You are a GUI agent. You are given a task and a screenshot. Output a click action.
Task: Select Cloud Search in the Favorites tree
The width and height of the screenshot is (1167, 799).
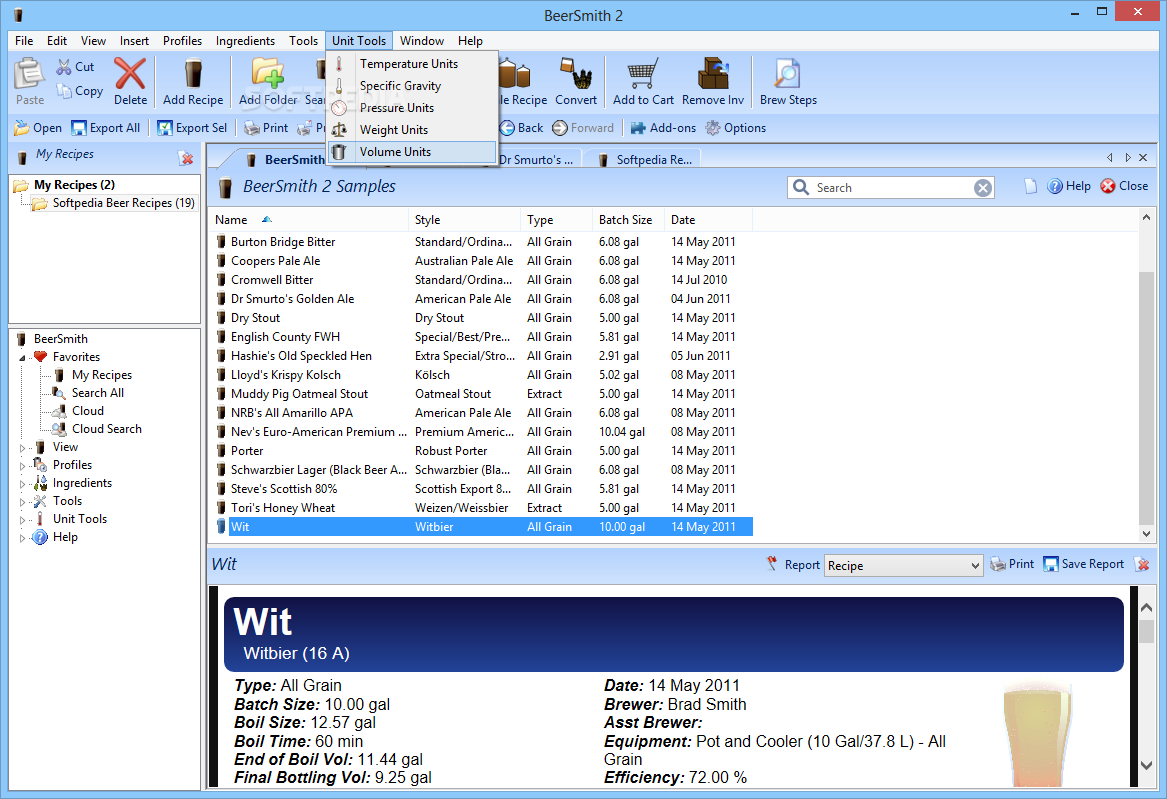(x=106, y=429)
